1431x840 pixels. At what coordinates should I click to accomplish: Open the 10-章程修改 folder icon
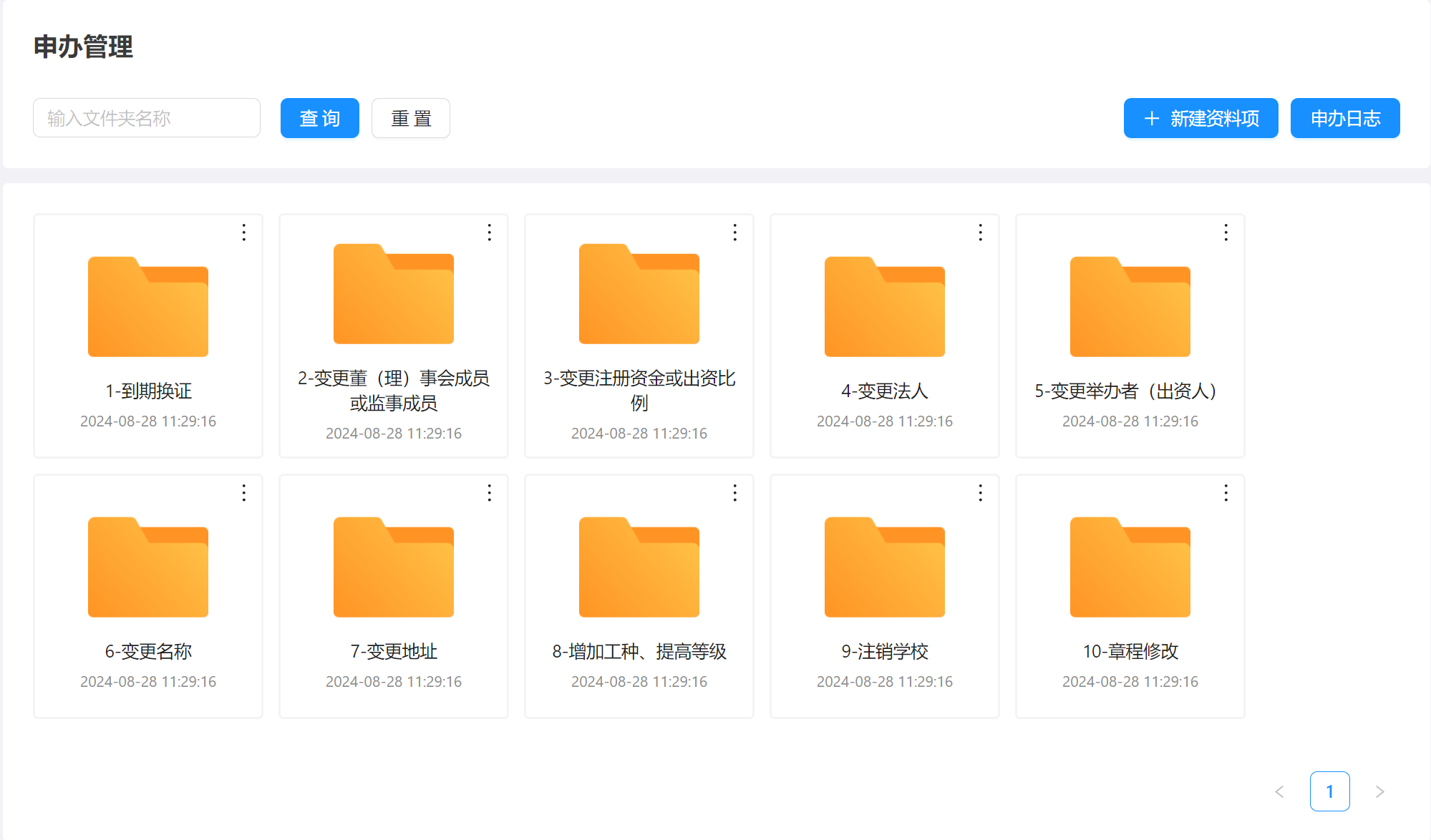point(1130,567)
